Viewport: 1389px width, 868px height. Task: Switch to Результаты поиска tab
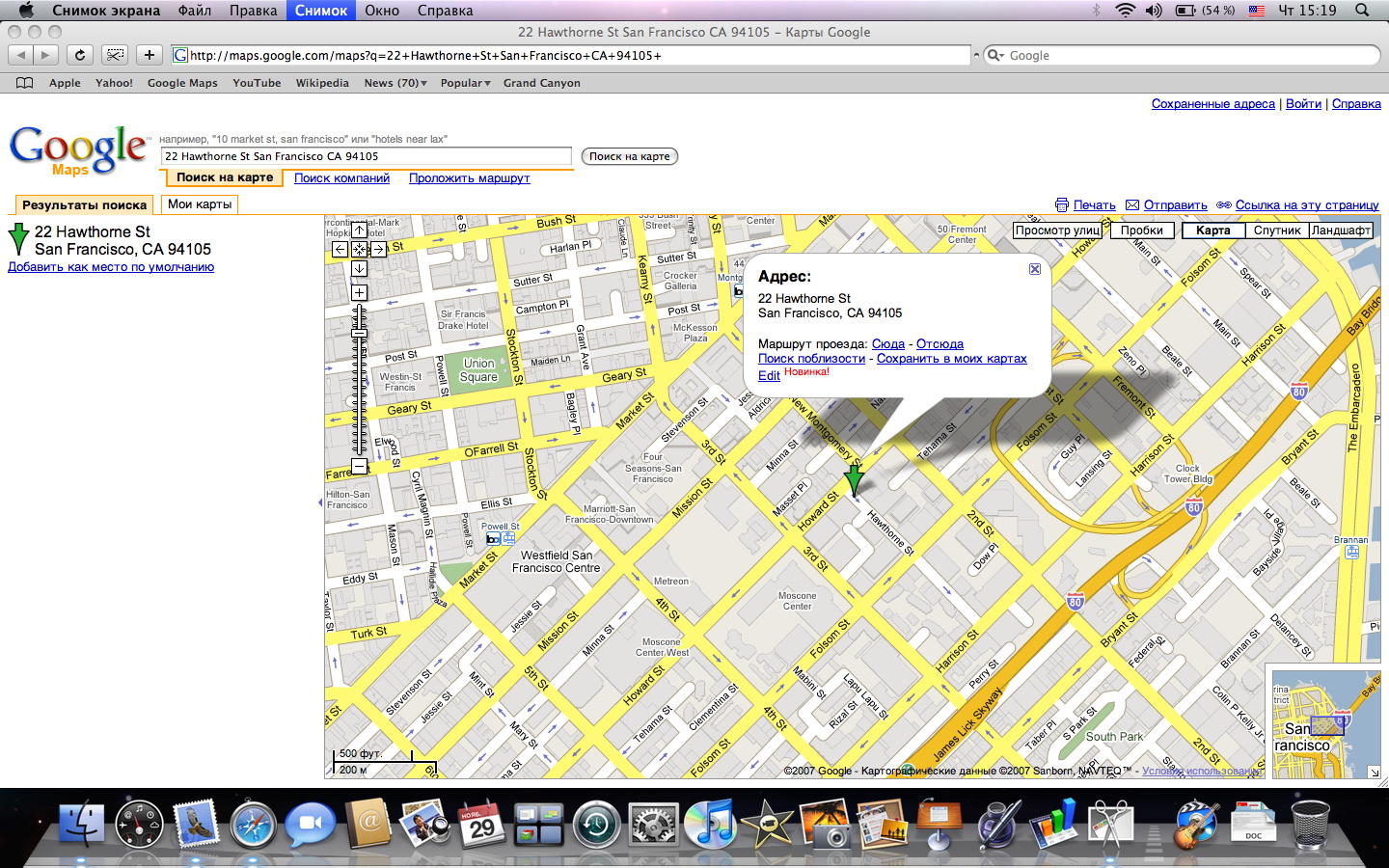click(84, 204)
